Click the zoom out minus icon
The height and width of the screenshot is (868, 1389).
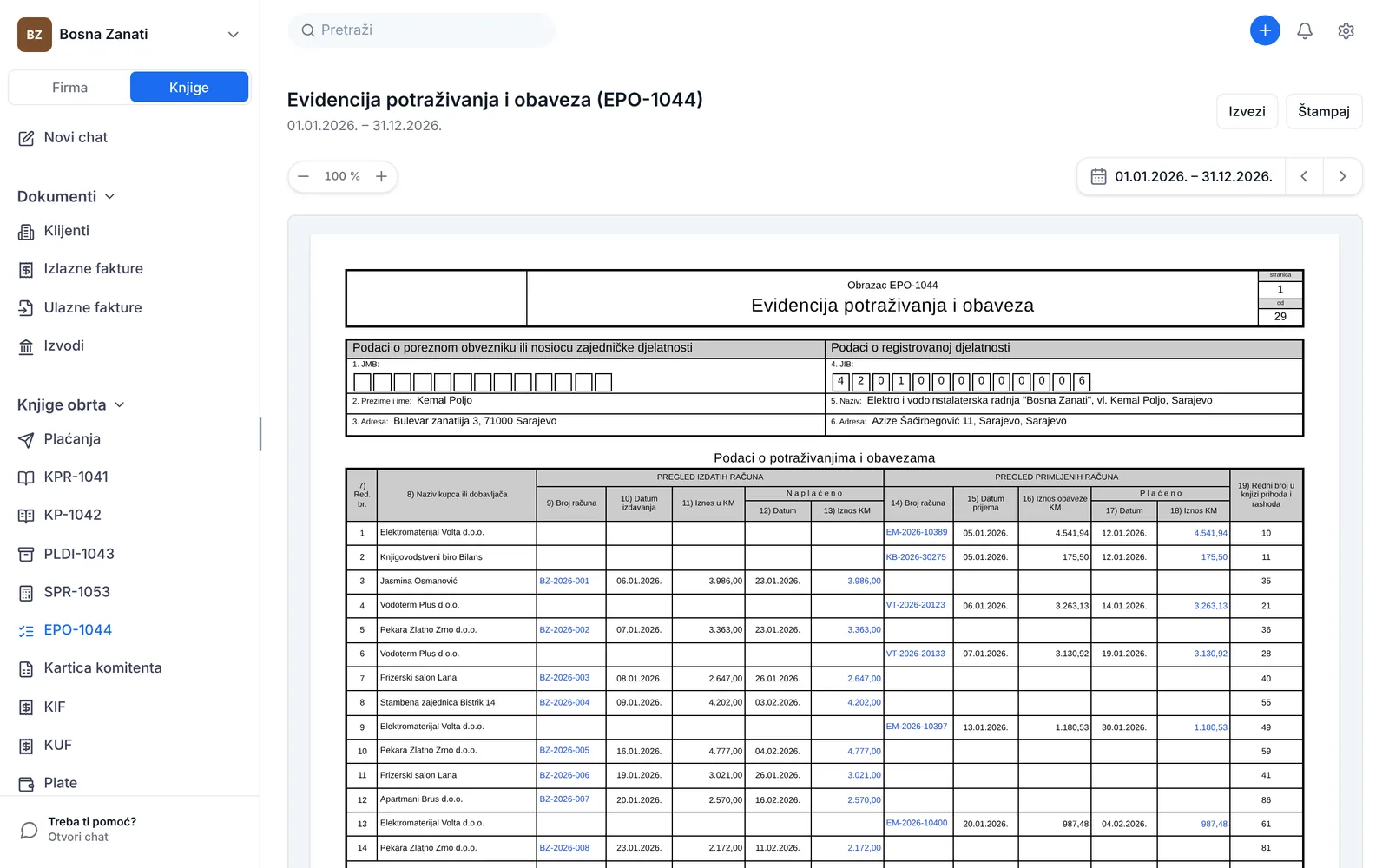tap(303, 176)
